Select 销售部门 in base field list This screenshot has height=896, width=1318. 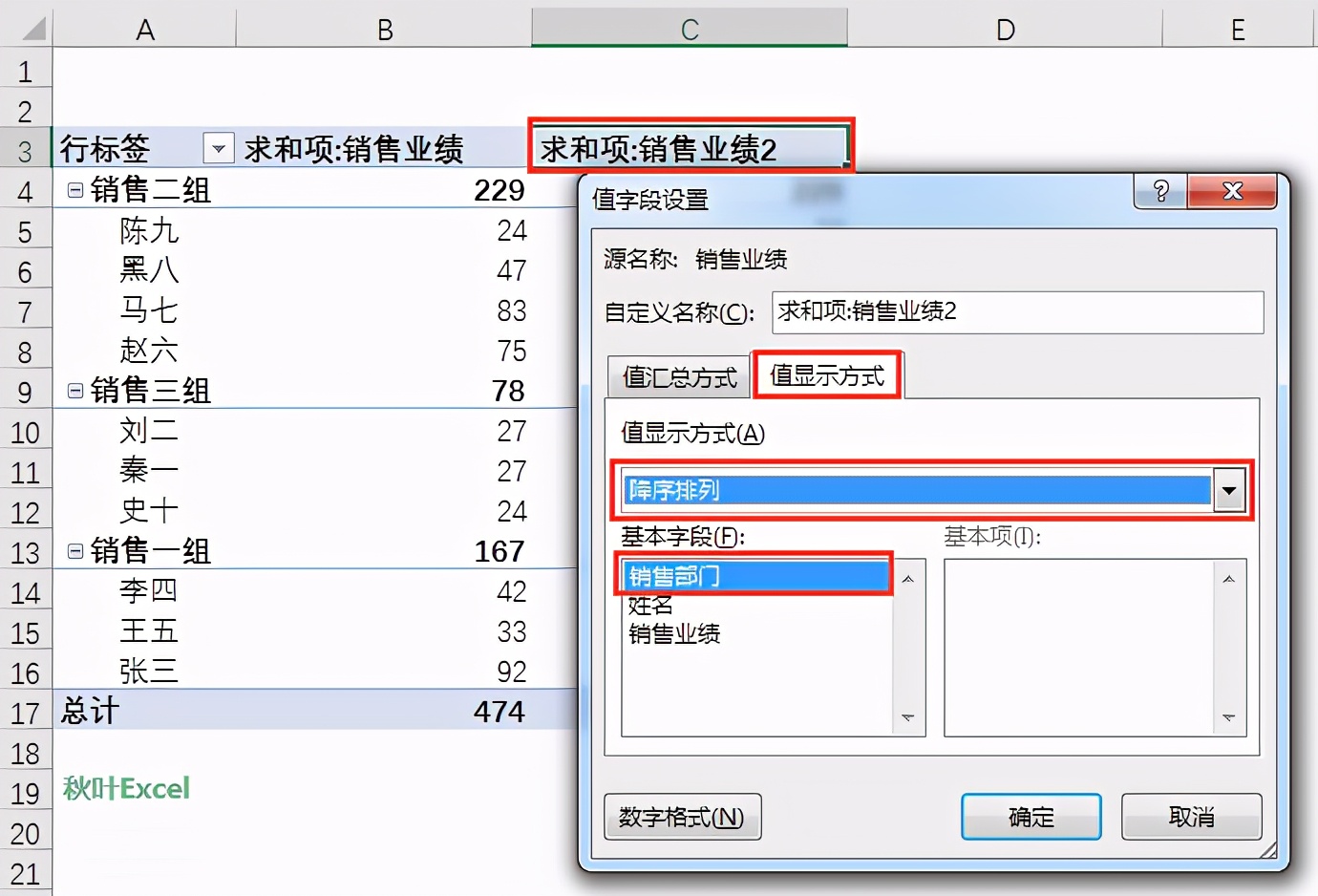[x=755, y=575]
